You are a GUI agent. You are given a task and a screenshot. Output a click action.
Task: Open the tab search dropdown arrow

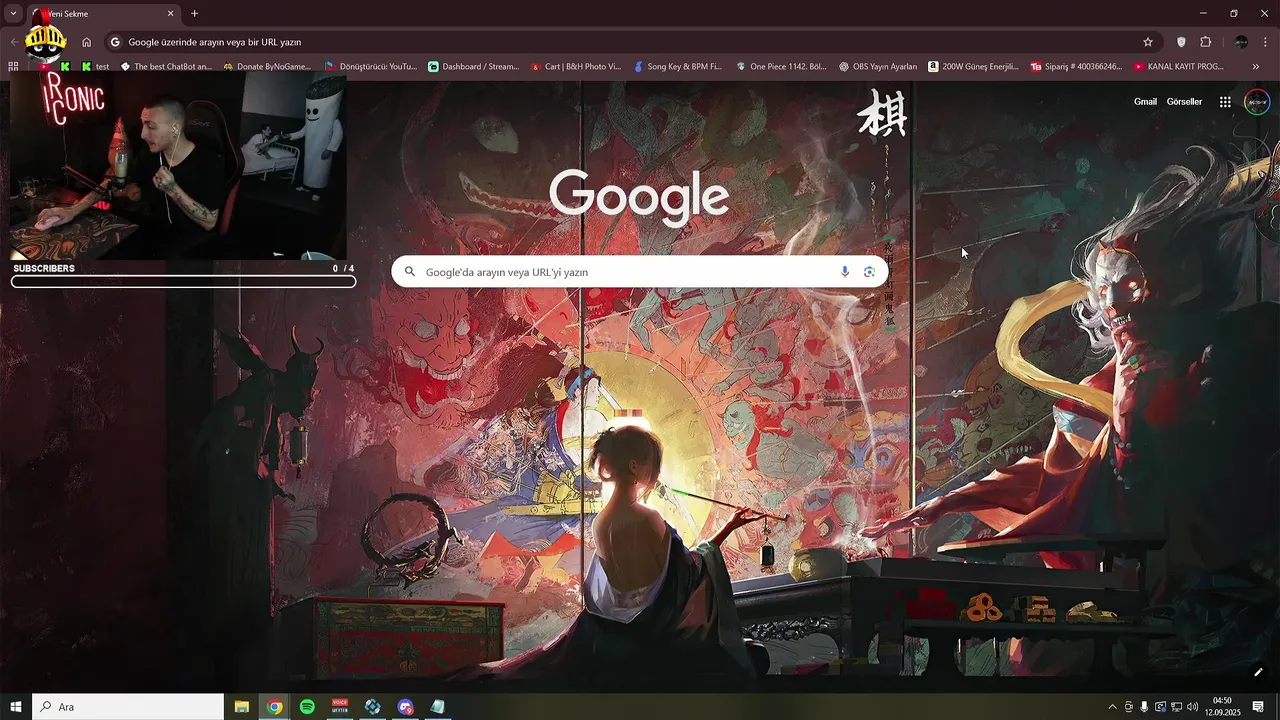pyautogui.click(x=13, y=14)
